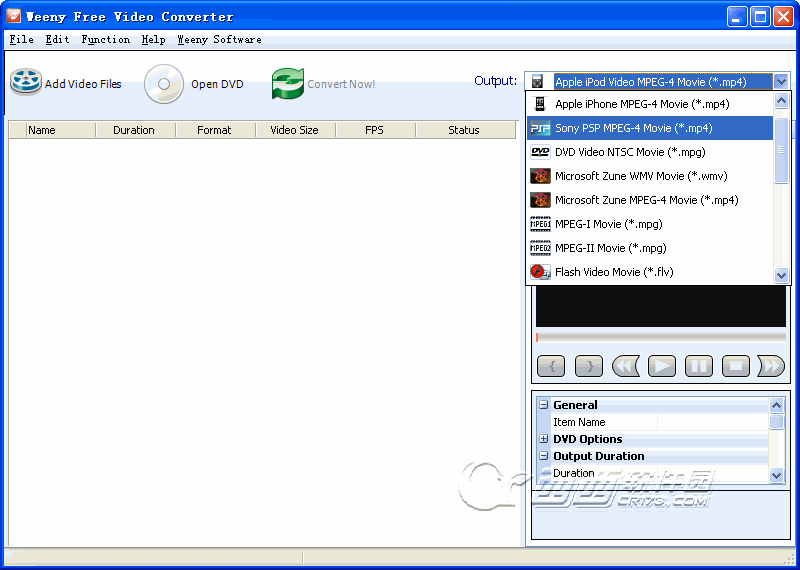Select Microsoft Zune WMV Movie (*.wmv)
This screenshot has width=800, height=570.
(x=650, y=176)
